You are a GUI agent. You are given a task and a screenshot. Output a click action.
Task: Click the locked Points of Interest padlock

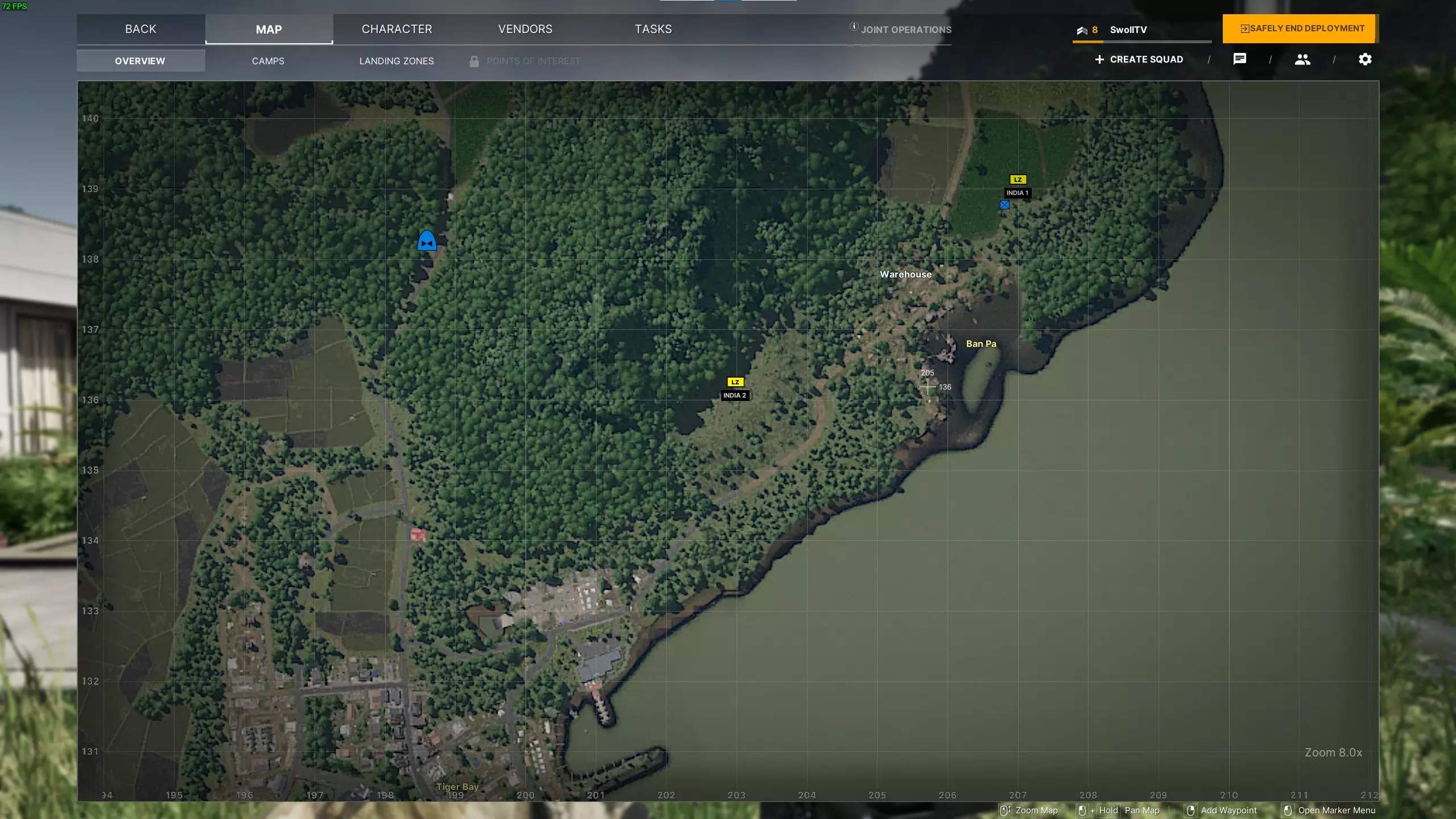coord(474,61)
